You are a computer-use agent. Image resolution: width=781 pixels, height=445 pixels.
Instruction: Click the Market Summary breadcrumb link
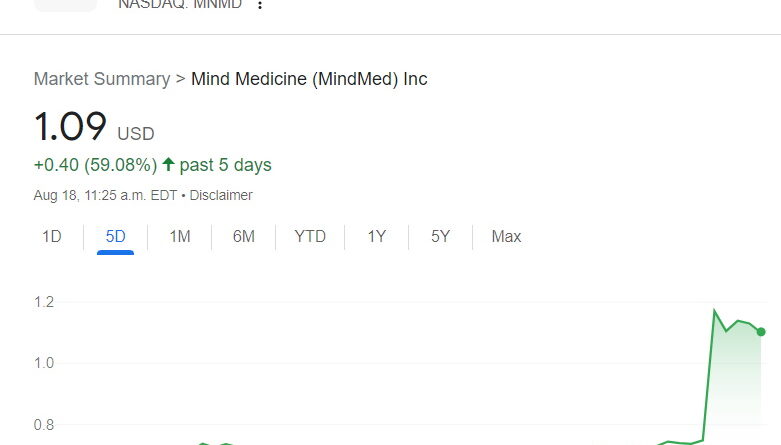(102, 79)
